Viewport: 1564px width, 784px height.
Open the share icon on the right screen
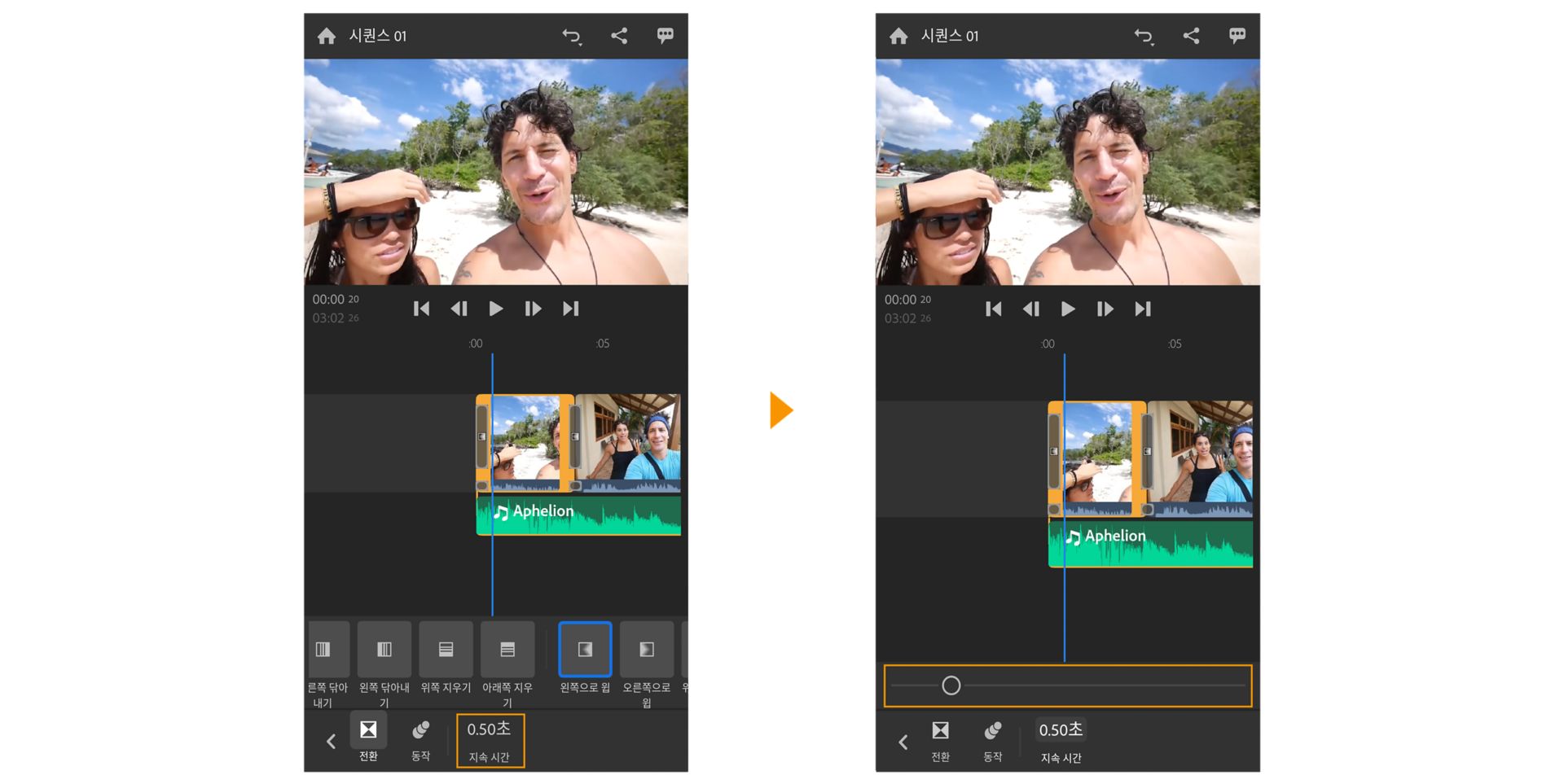[1191, 35]
